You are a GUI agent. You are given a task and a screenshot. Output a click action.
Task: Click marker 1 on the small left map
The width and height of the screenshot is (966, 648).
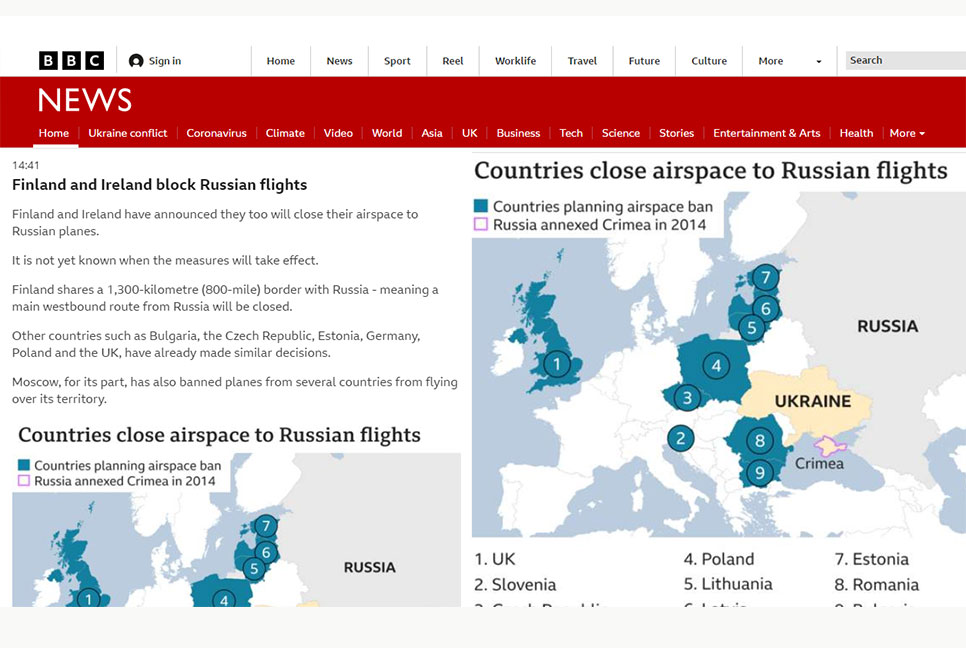click(x=89, y=599)
